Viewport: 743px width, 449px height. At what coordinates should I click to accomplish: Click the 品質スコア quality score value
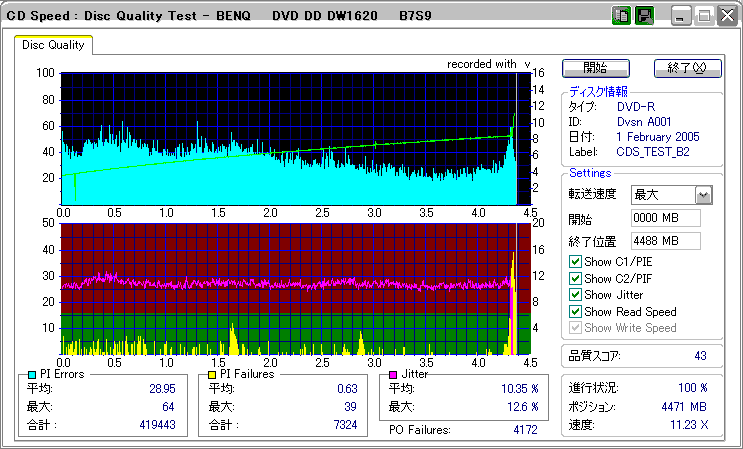tap(700, 356)
